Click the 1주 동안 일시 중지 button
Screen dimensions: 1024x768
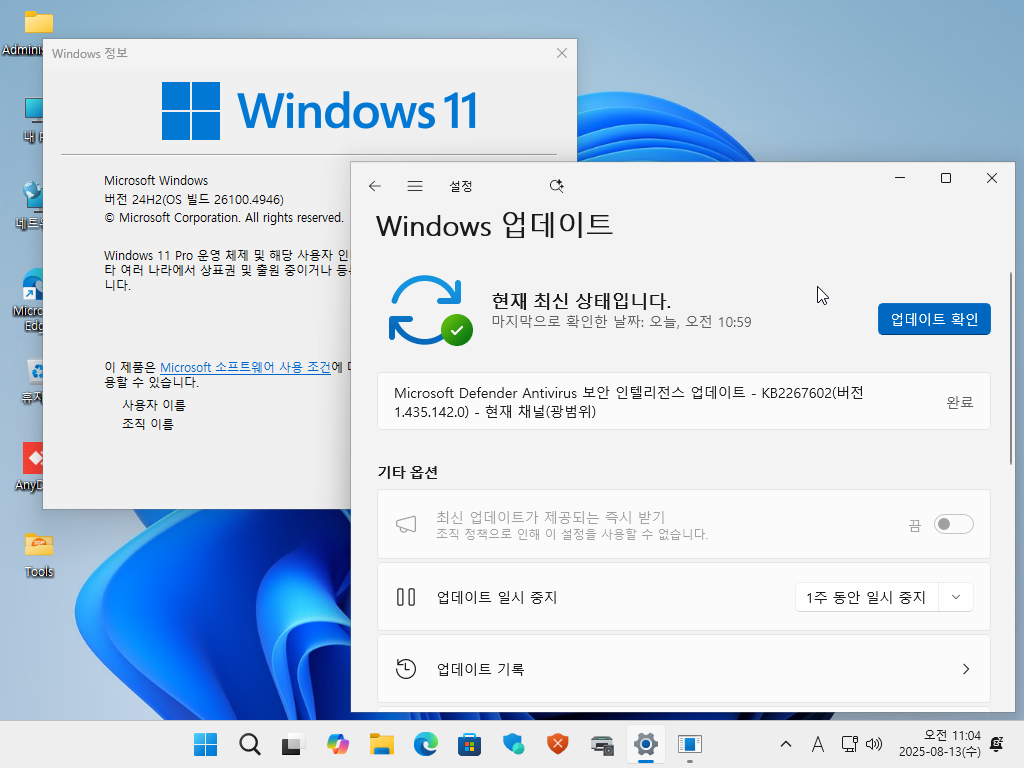tap(866, 597)
